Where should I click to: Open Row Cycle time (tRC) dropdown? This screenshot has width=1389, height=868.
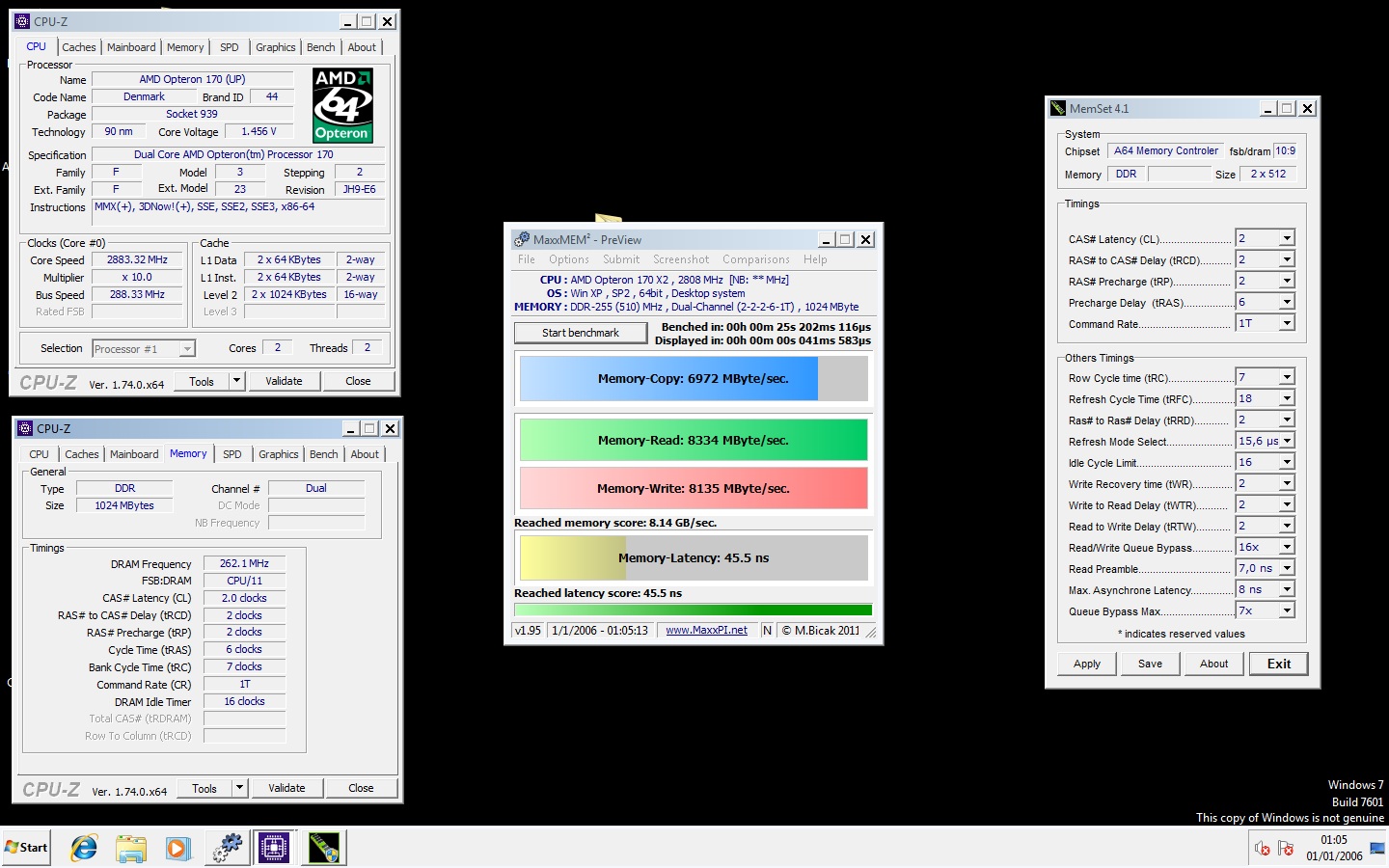[x=1286, y=377]
